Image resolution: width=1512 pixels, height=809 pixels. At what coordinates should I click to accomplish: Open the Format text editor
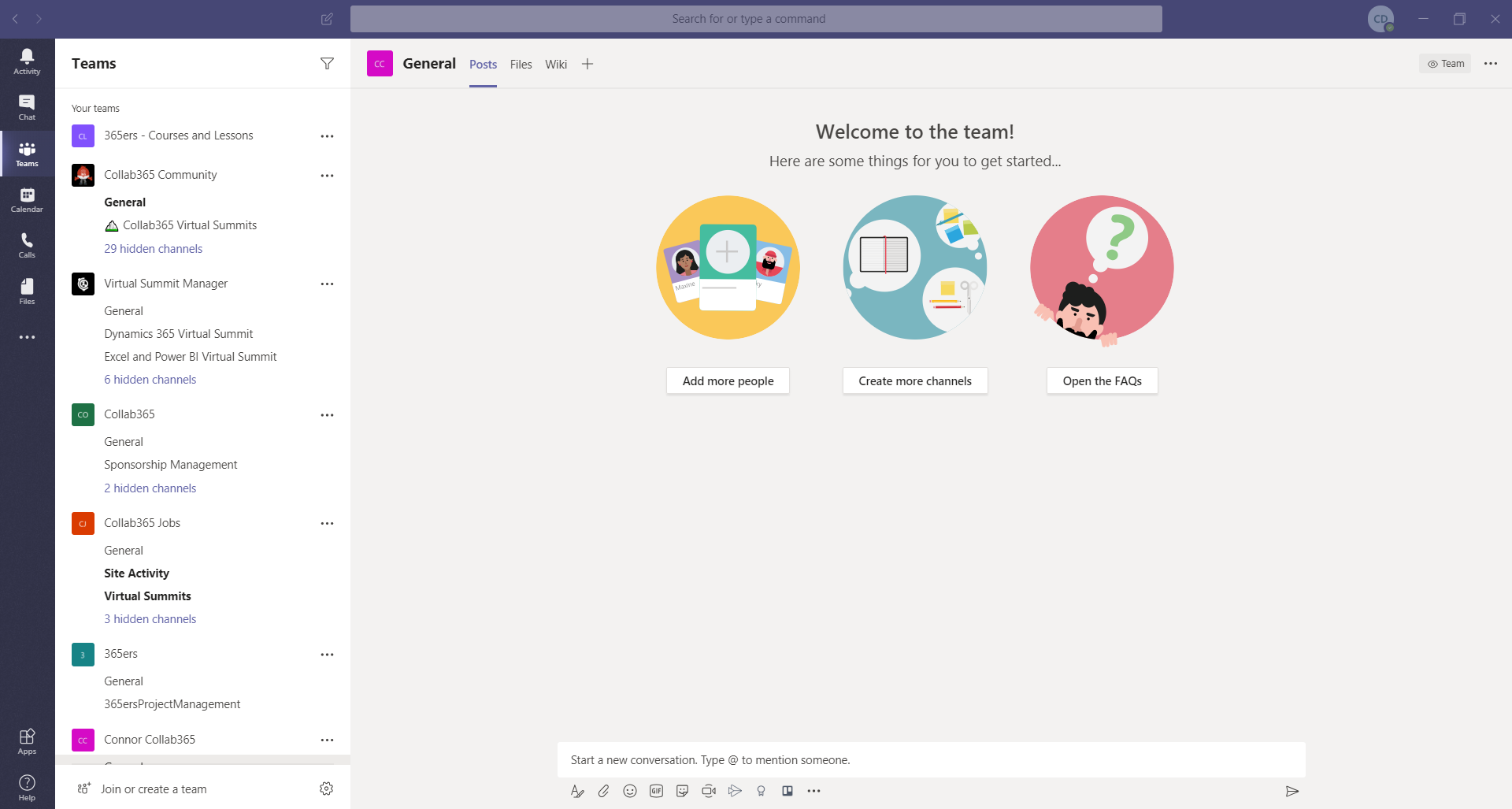click(577, 791)
